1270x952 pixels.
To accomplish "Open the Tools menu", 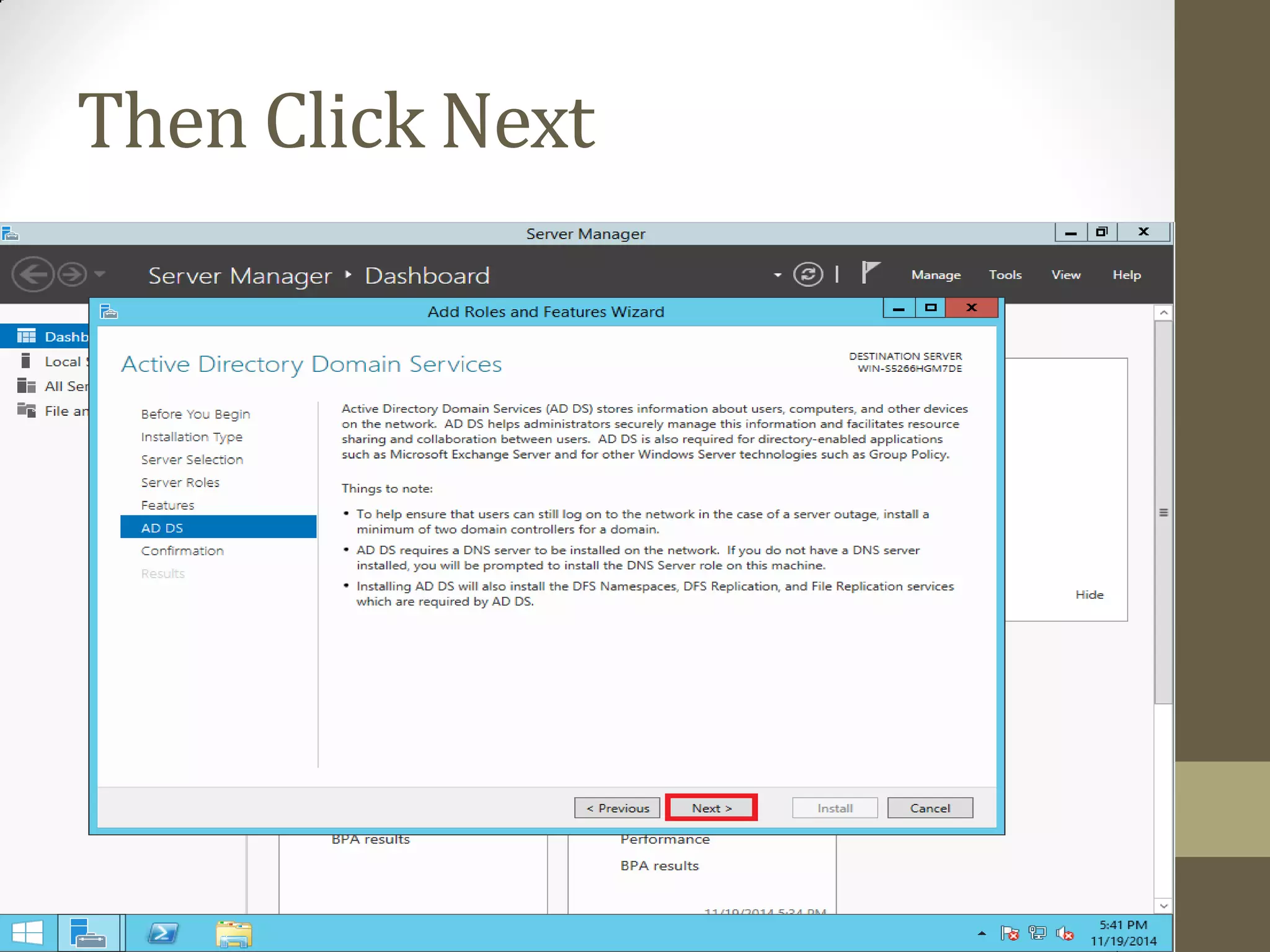I will click(x=1005, y=275).
